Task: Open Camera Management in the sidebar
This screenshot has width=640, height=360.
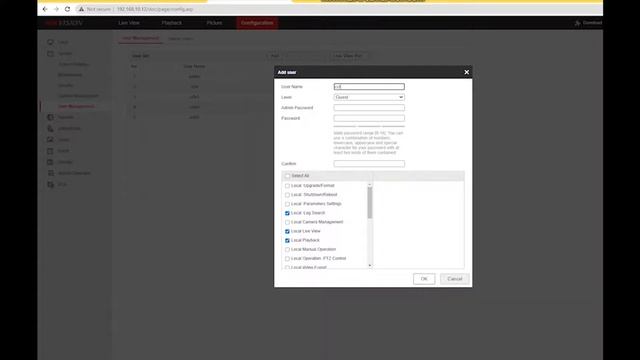Action: tap(78, 96)
